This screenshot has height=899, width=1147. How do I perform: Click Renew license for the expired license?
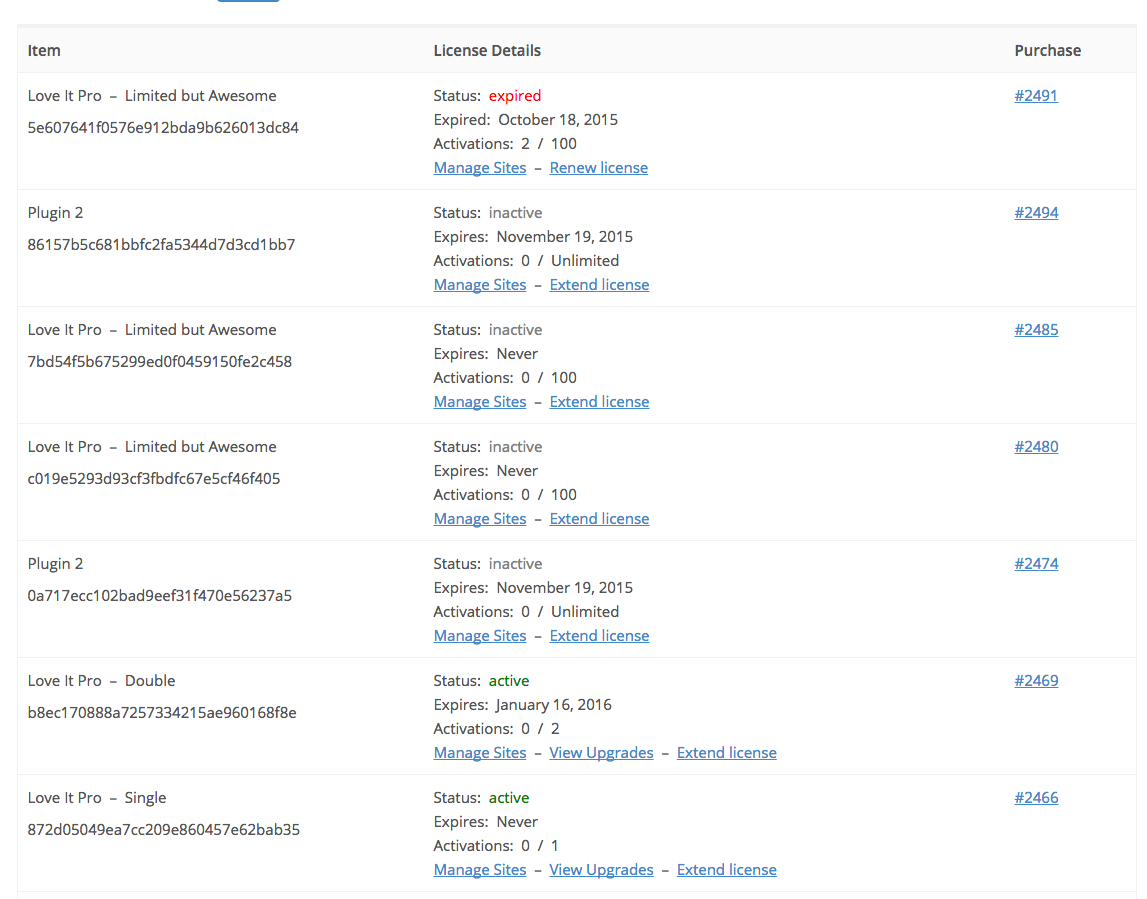click(598, 168)
